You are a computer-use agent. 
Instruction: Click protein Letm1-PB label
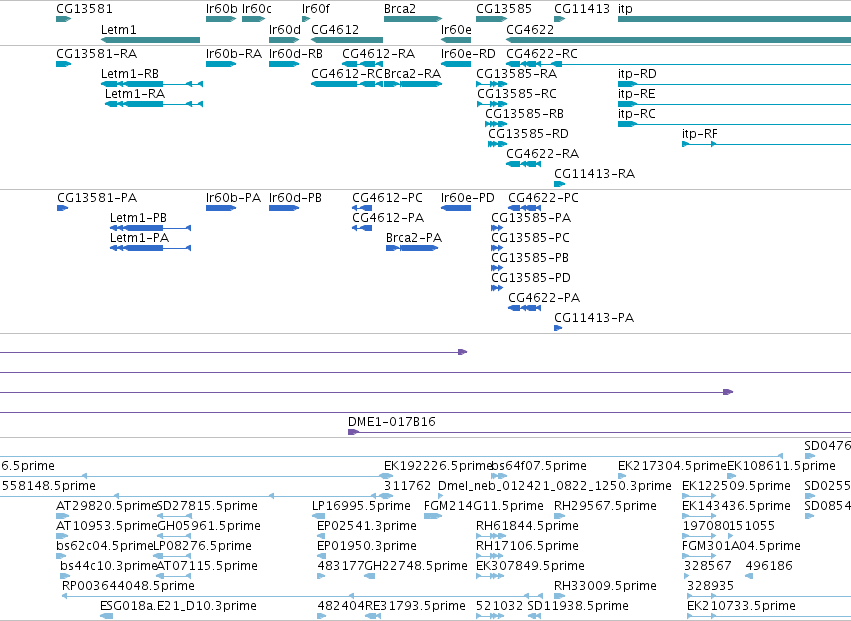tap(138, 218)
